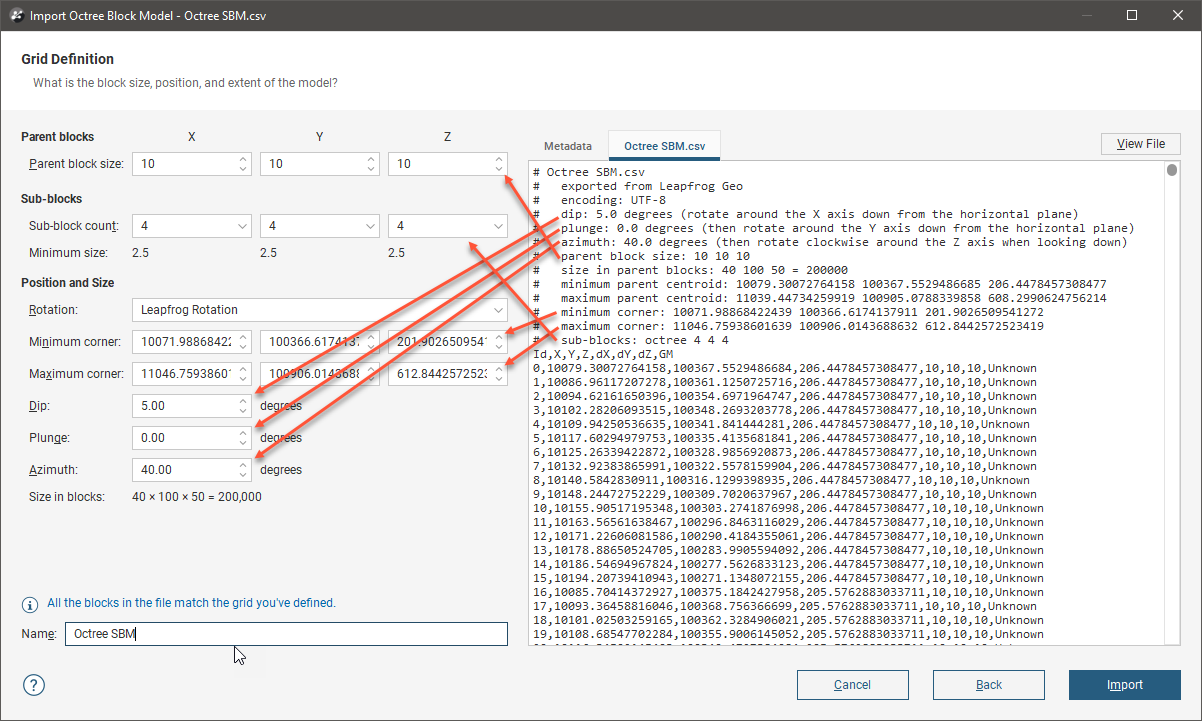Expand the X sub-block count dropdown
The width and height of the screenshot is (1202, 721).
click(190, 227)
